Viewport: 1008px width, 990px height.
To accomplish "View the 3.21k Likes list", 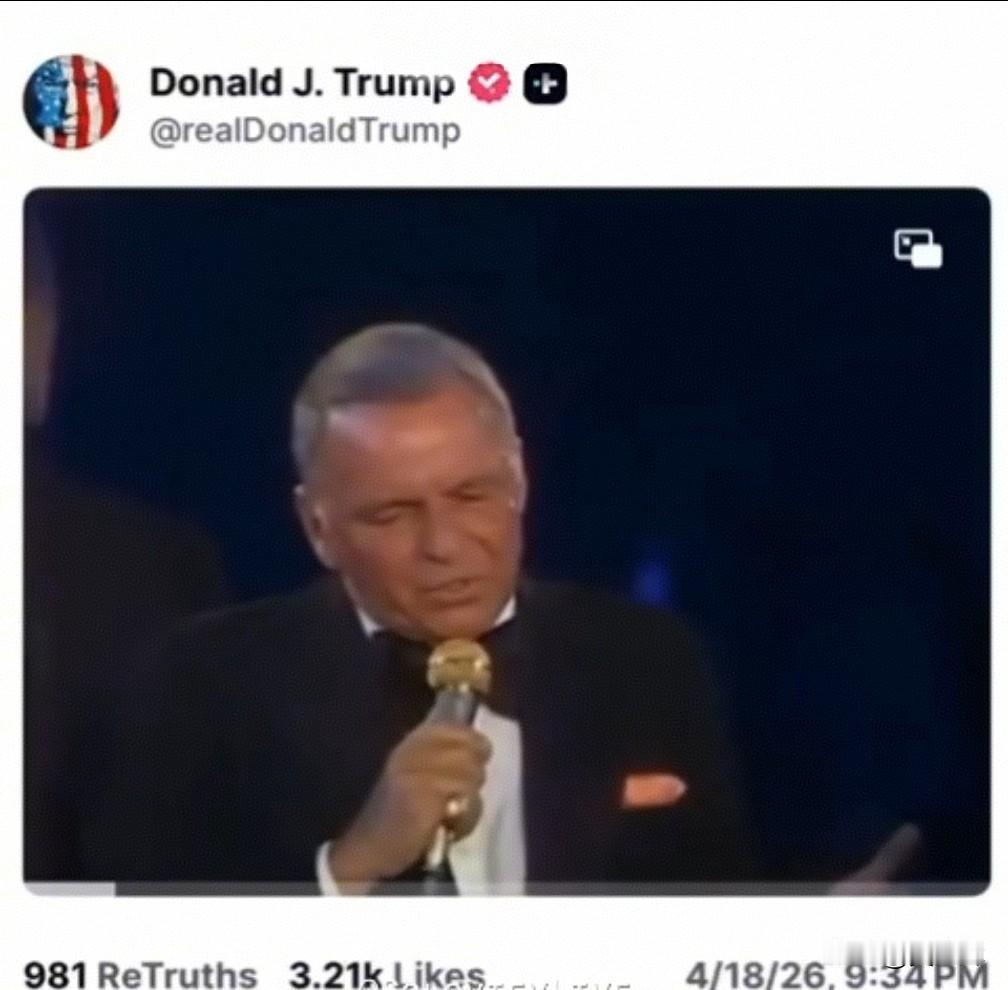I will (386, 975).
